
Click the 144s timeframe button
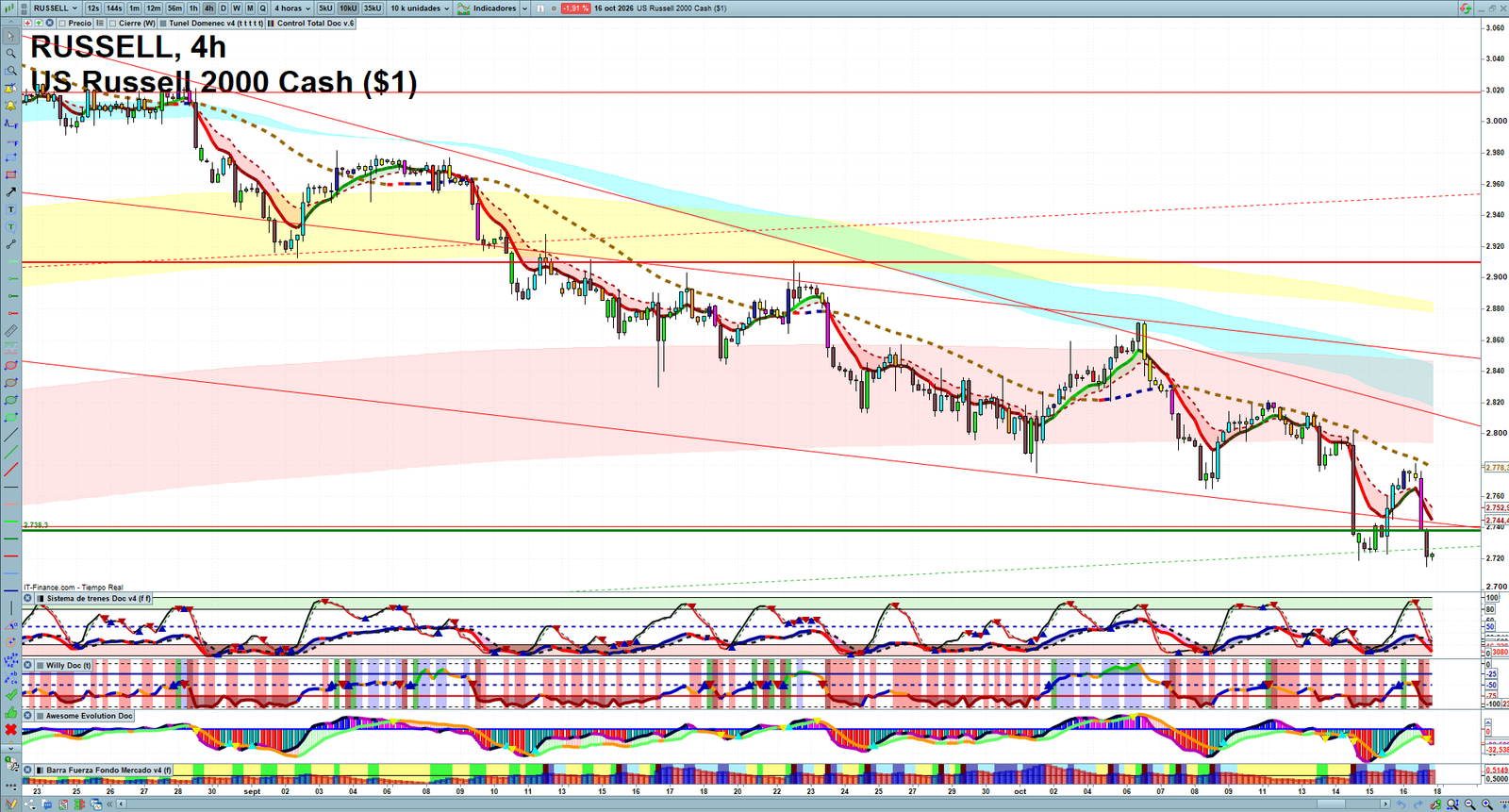[x=114, y=8]
